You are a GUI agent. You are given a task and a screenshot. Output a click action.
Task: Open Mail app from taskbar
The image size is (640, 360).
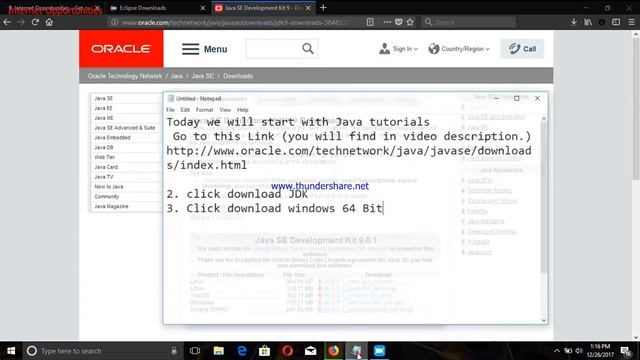[x=311, y=351]
